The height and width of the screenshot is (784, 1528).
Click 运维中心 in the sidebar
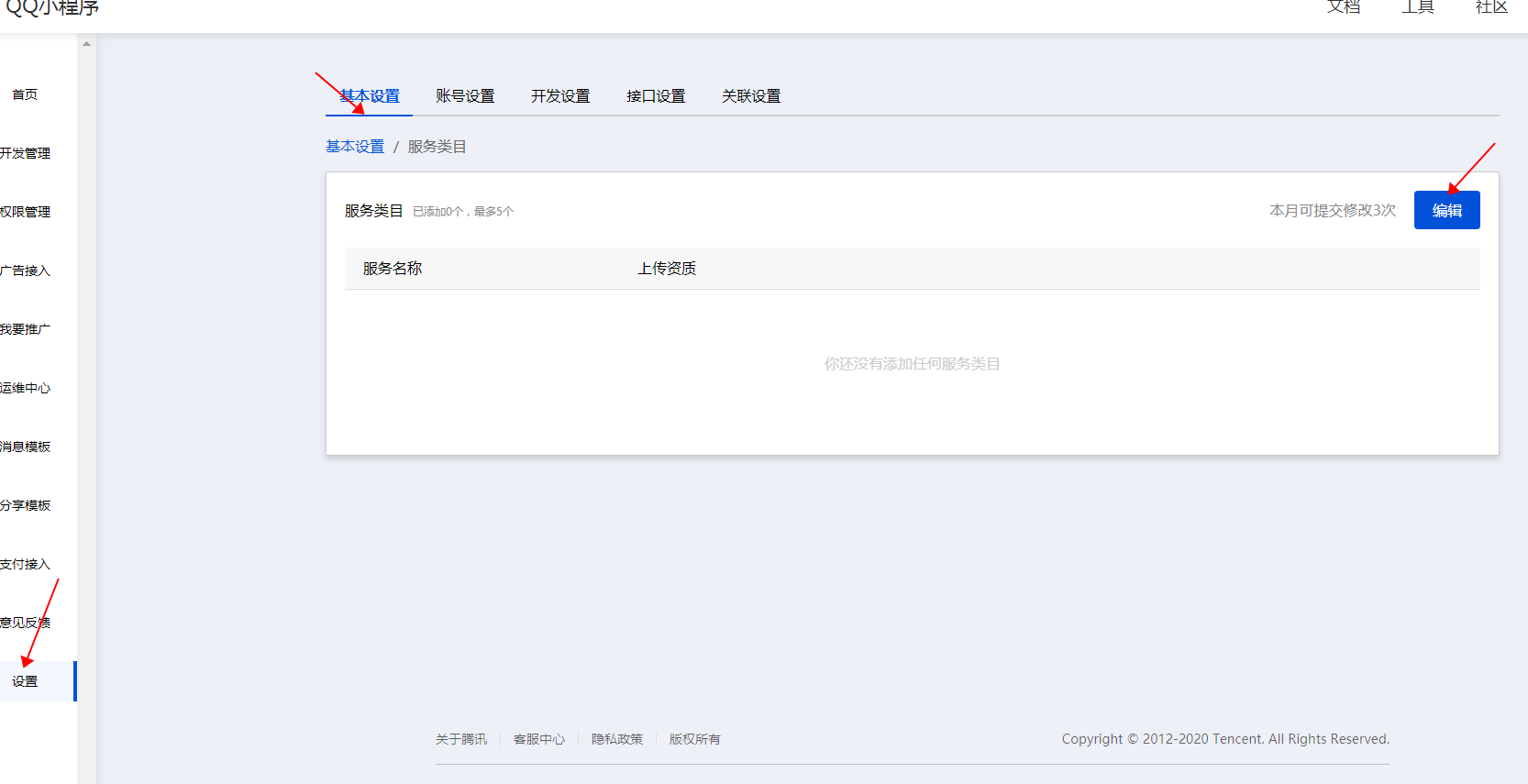[26, 388]
